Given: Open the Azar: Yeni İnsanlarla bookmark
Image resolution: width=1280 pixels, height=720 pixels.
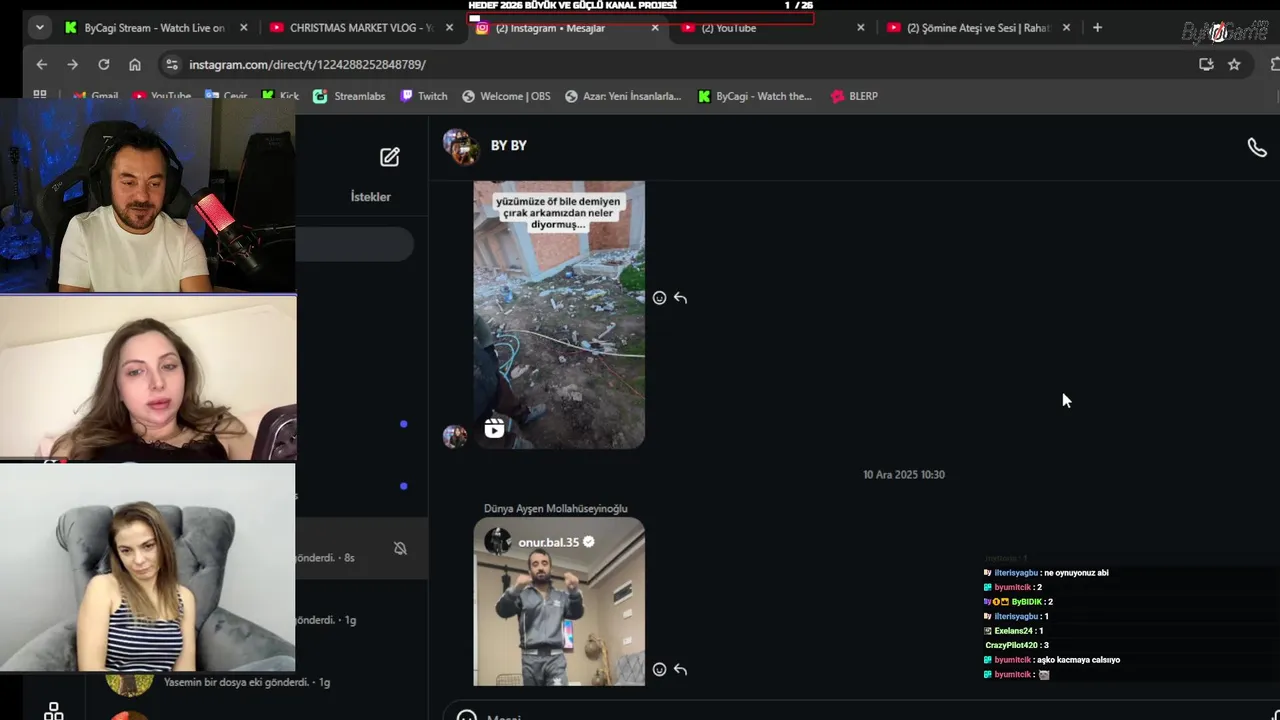Looking at the screenshot, I should click(x=623, y=96).
